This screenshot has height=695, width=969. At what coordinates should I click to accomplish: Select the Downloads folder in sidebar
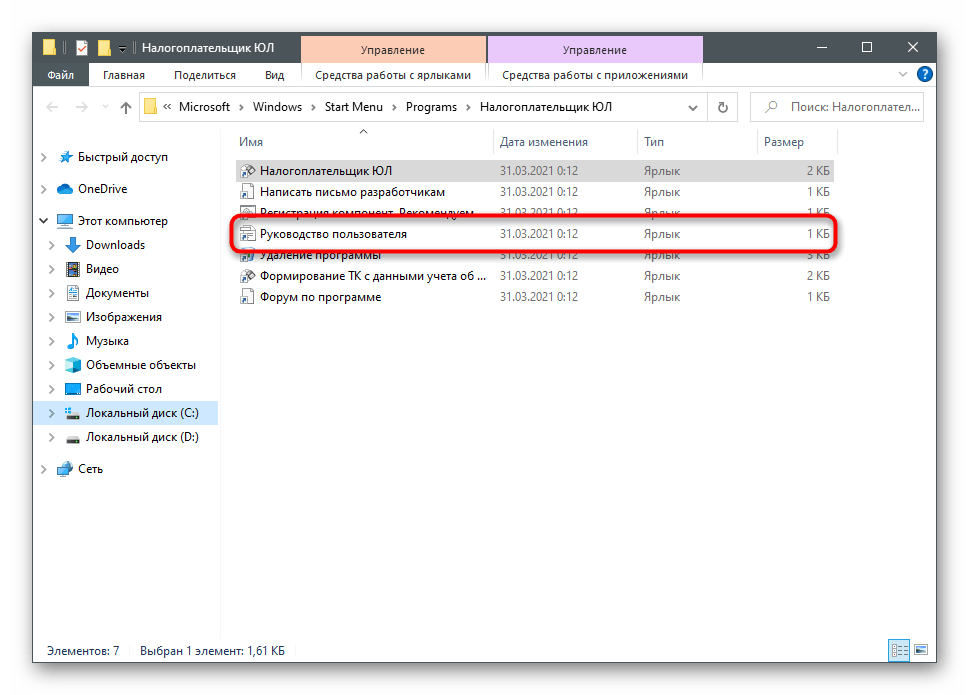(x=115, y=245)
